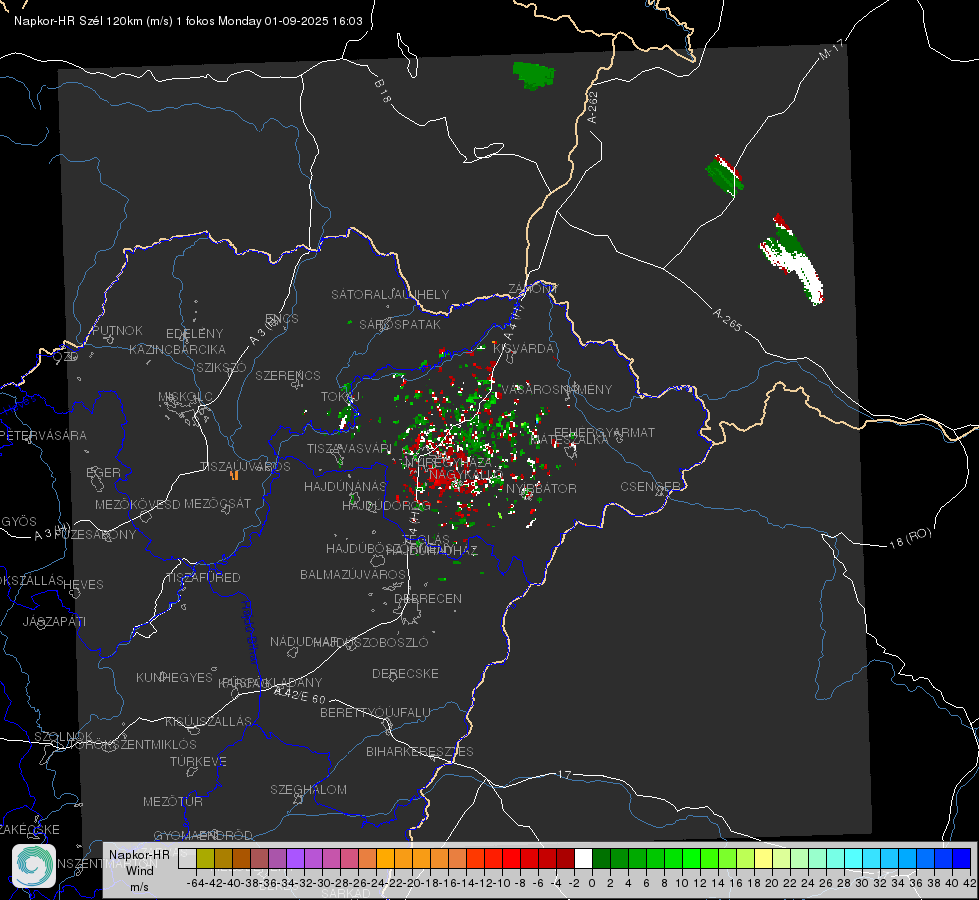Click the KISUJSZALLAS label

tap(209, 721)
